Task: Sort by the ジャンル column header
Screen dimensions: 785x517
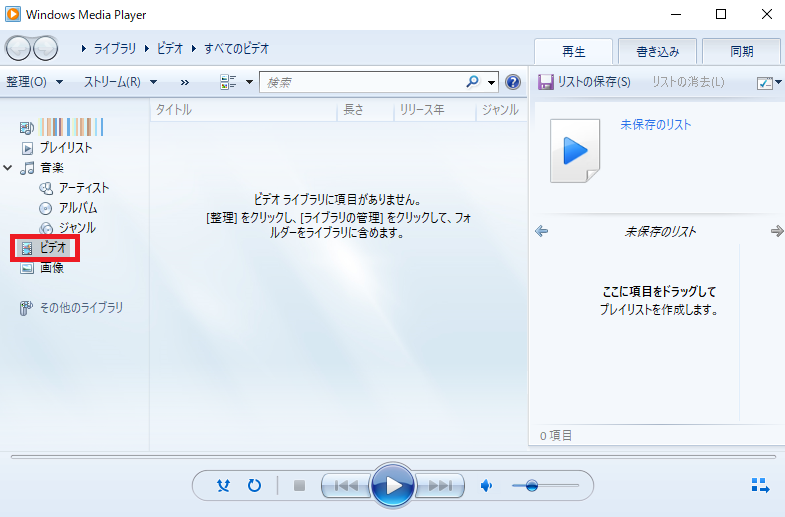Action: [x=501, y=110]
